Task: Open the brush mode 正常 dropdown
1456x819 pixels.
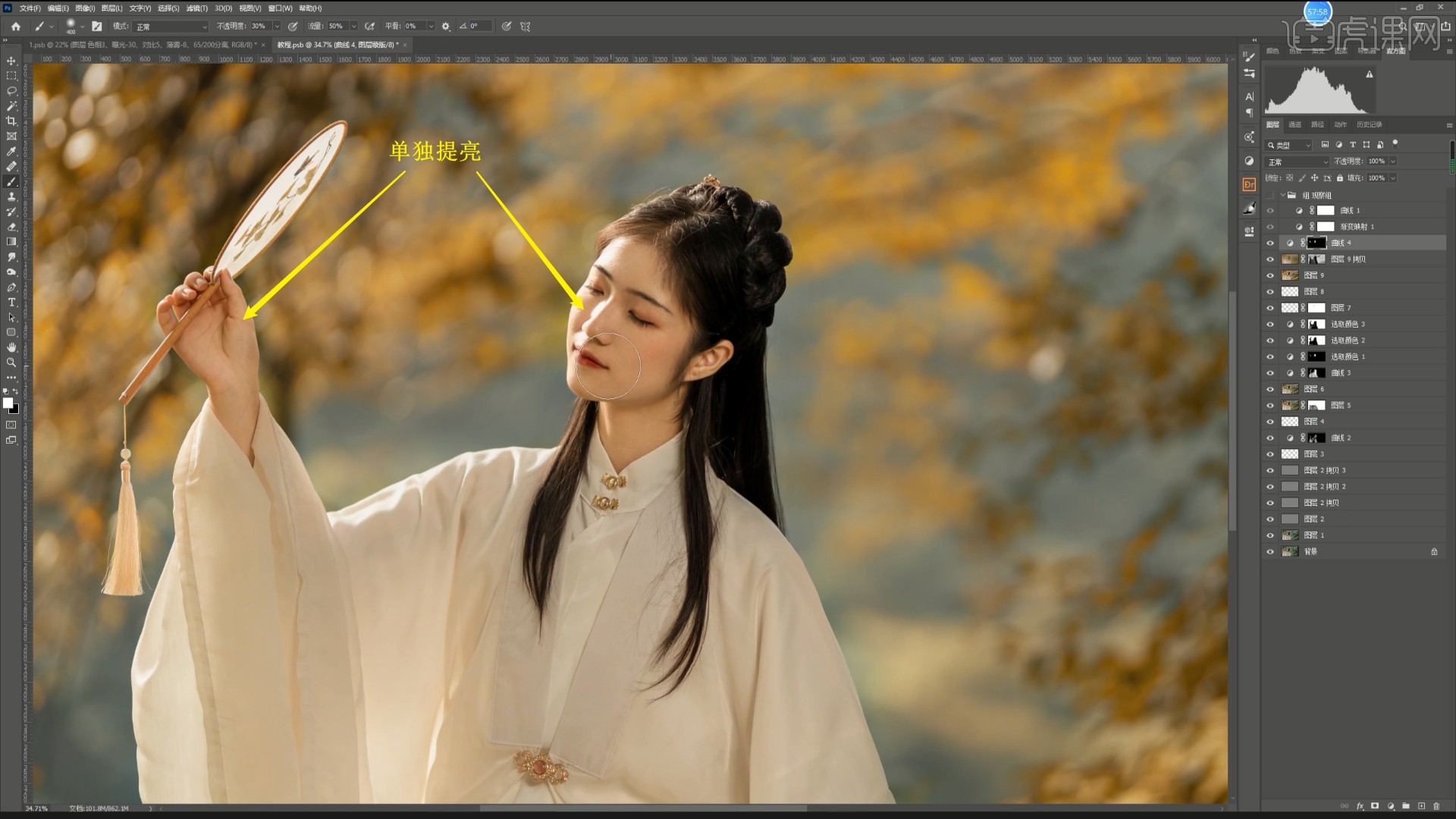Action: click(171, 27)
